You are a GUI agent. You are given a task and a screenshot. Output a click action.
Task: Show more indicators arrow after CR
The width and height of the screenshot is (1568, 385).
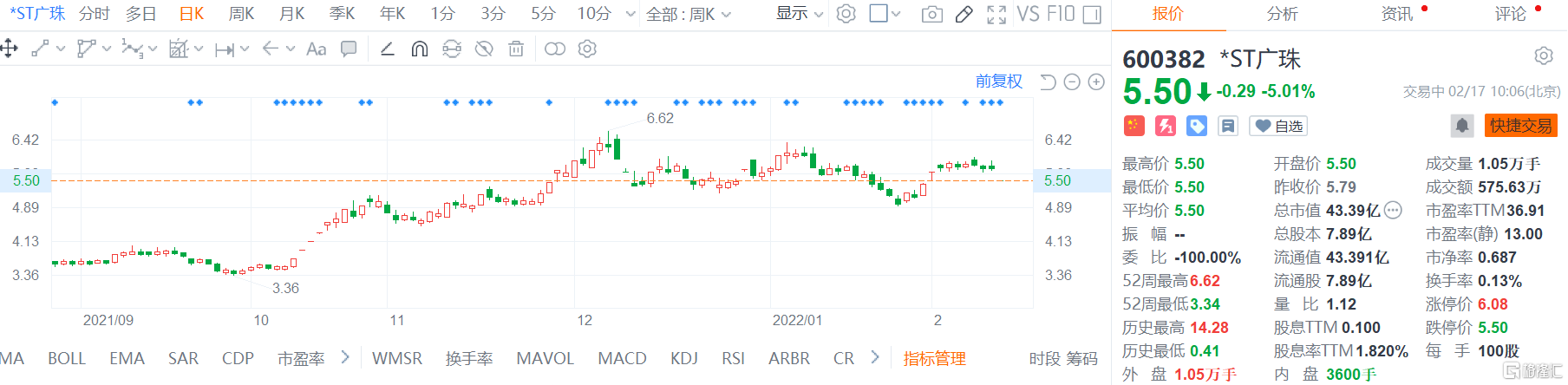(x=874, y=357)
